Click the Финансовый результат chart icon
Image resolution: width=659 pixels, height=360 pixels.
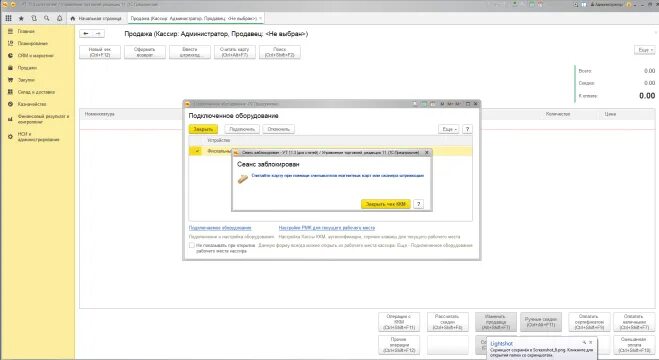click(x=11, y=119)
